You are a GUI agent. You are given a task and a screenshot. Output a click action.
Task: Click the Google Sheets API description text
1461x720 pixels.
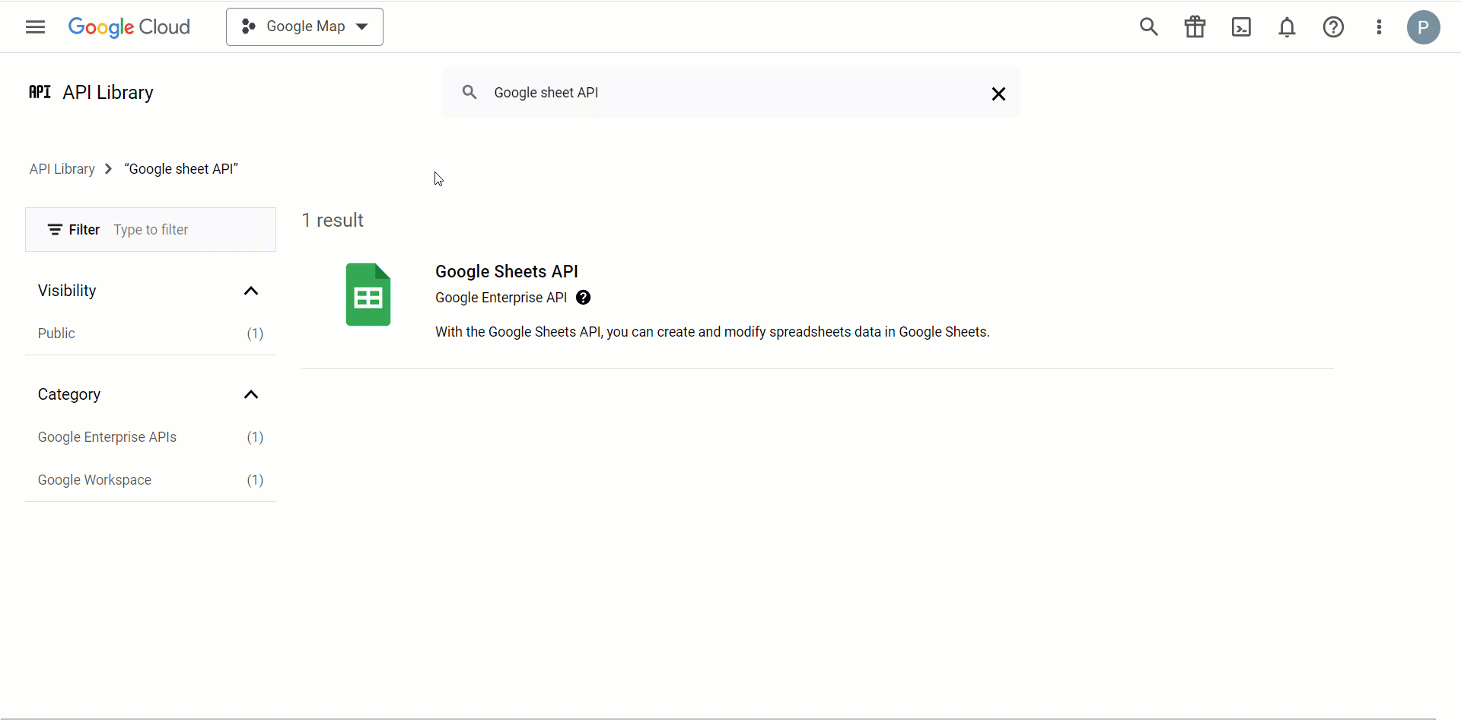(x=712, y=332)
